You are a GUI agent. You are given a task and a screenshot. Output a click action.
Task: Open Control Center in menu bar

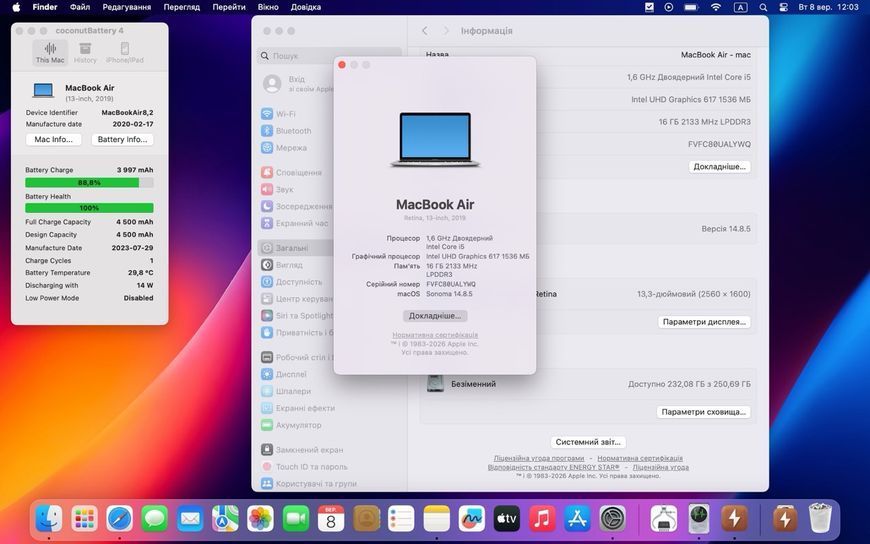(783, 7)
